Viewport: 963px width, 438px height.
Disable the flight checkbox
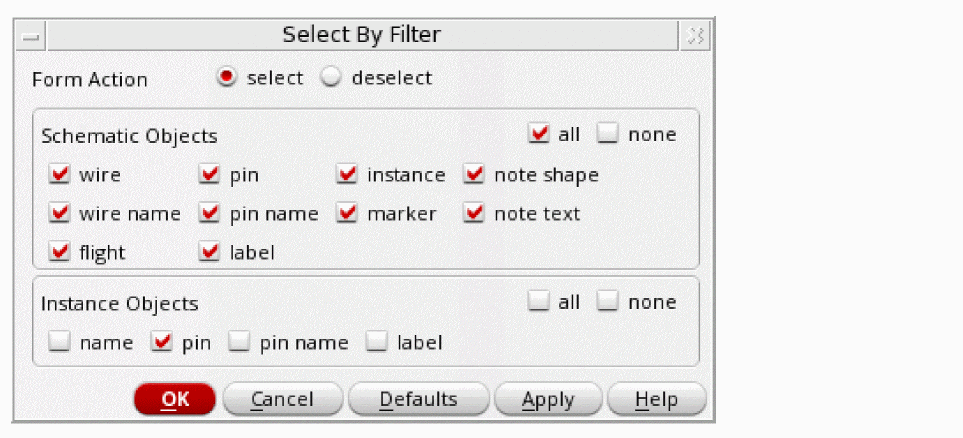pyautogui.click(x=60, y=252)
